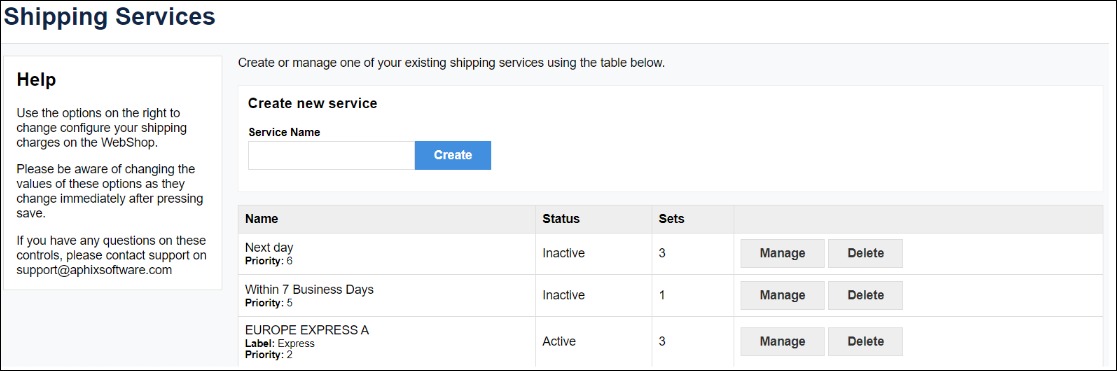Screen dimensions: 1117x371
Task: Select the Next day row name
Action: click(x=269, y=248)
